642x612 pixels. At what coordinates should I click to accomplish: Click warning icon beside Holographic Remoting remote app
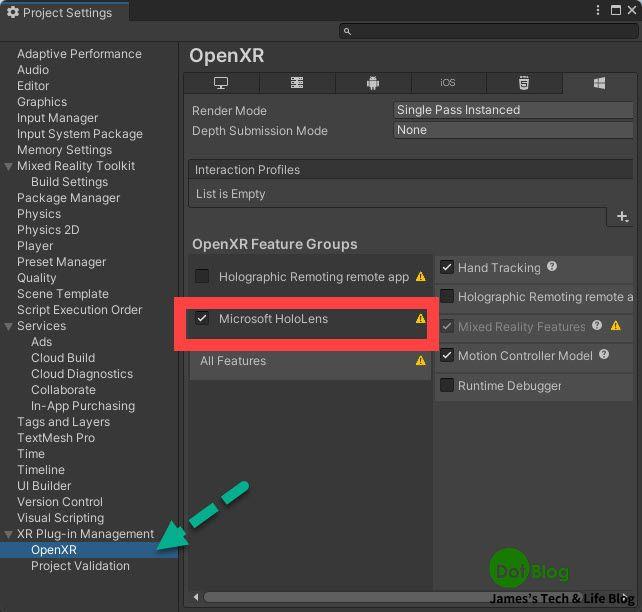pyautogui.click(x=420, y=277)
